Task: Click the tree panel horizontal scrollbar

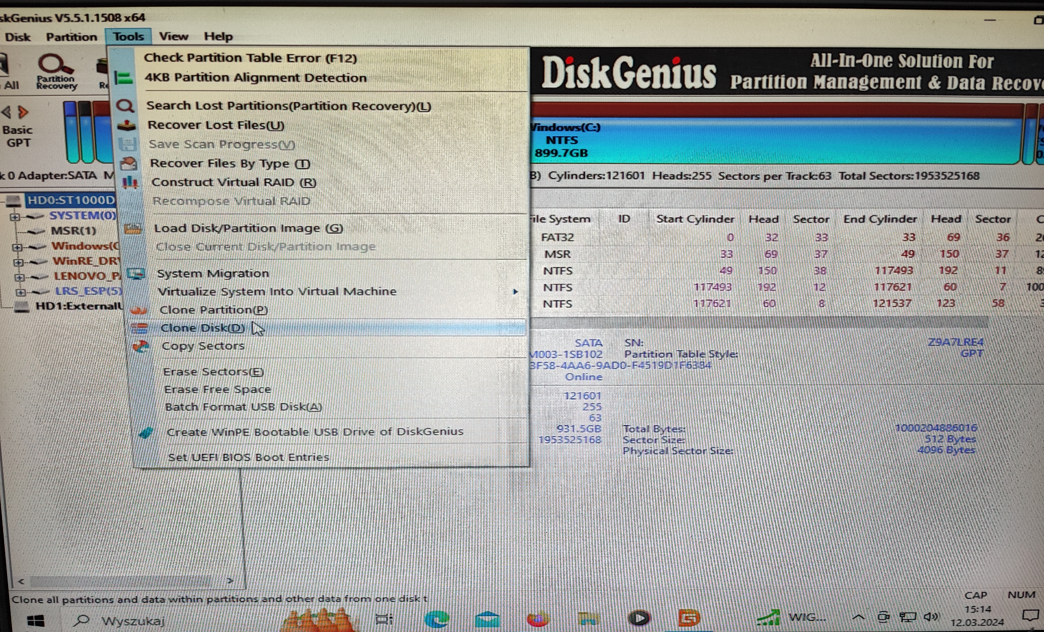Action: click(123, 581)
